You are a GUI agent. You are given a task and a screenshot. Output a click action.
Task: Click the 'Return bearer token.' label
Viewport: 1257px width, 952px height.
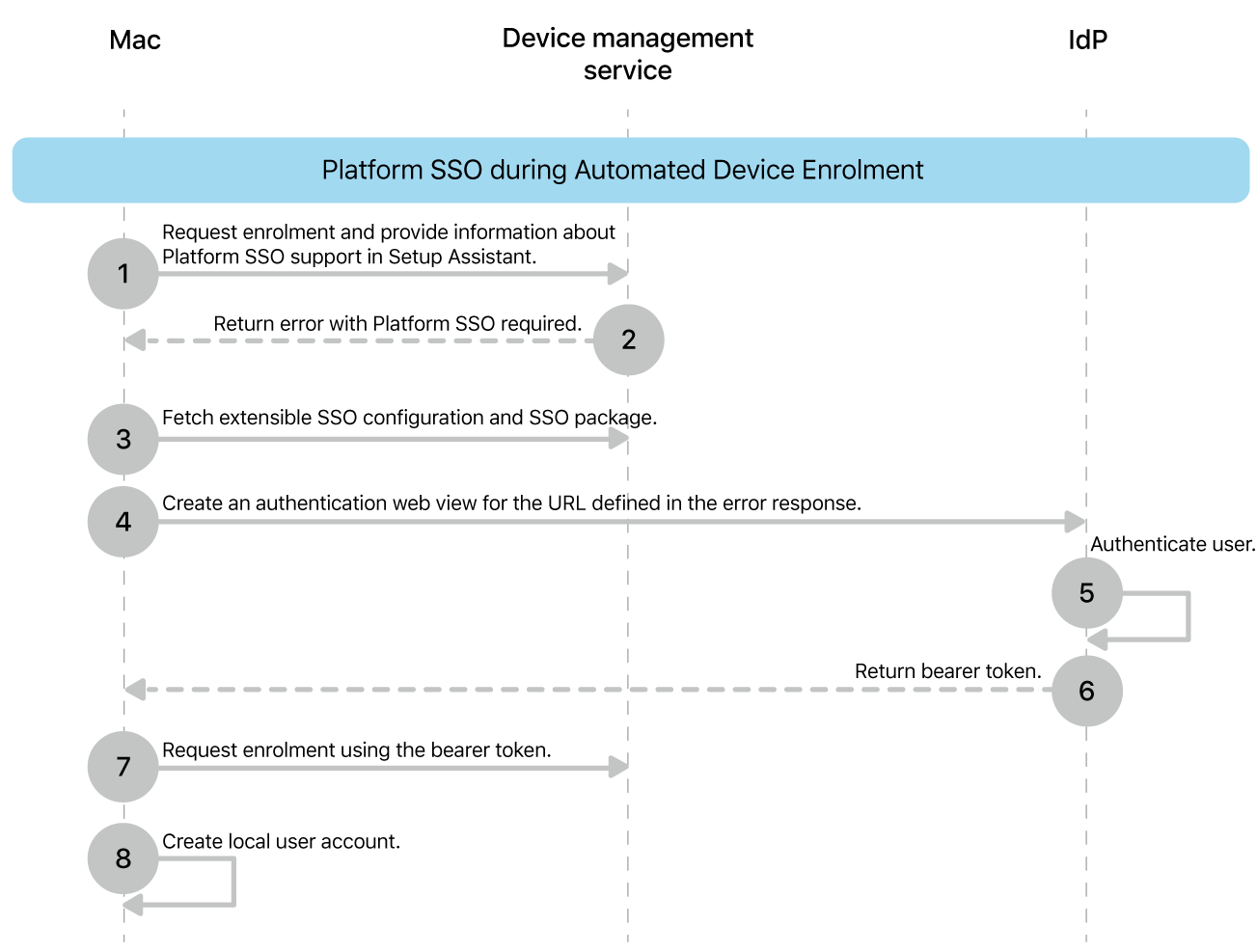[x=948, y=671]
